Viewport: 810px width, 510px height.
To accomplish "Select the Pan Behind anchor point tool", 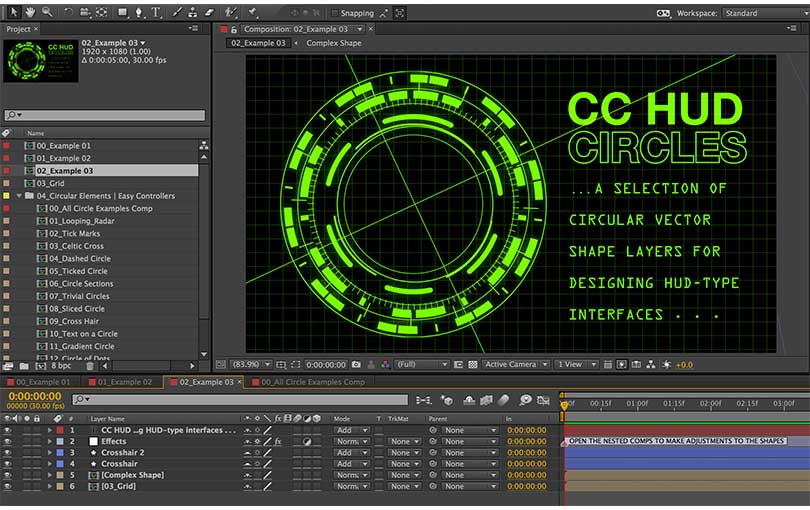I will pyautogui.click(x=102, y=12).
